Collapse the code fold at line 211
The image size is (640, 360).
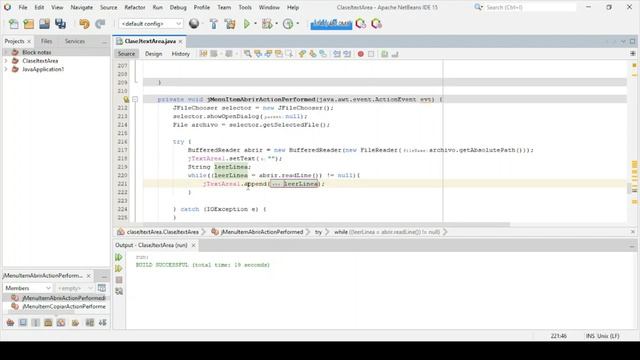tap(135, 99)
